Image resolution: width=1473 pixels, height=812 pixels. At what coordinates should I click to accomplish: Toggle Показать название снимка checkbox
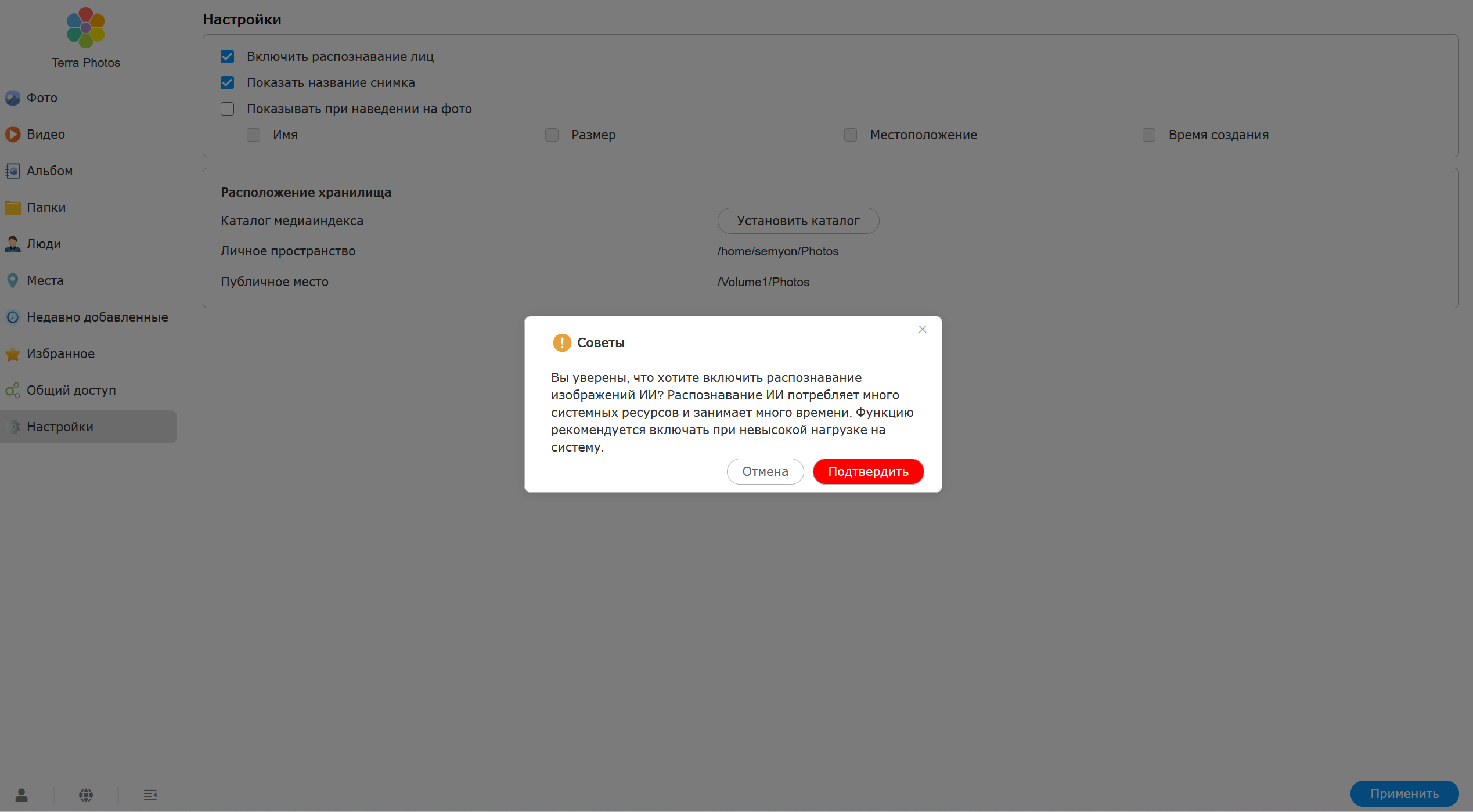(228, 82)
